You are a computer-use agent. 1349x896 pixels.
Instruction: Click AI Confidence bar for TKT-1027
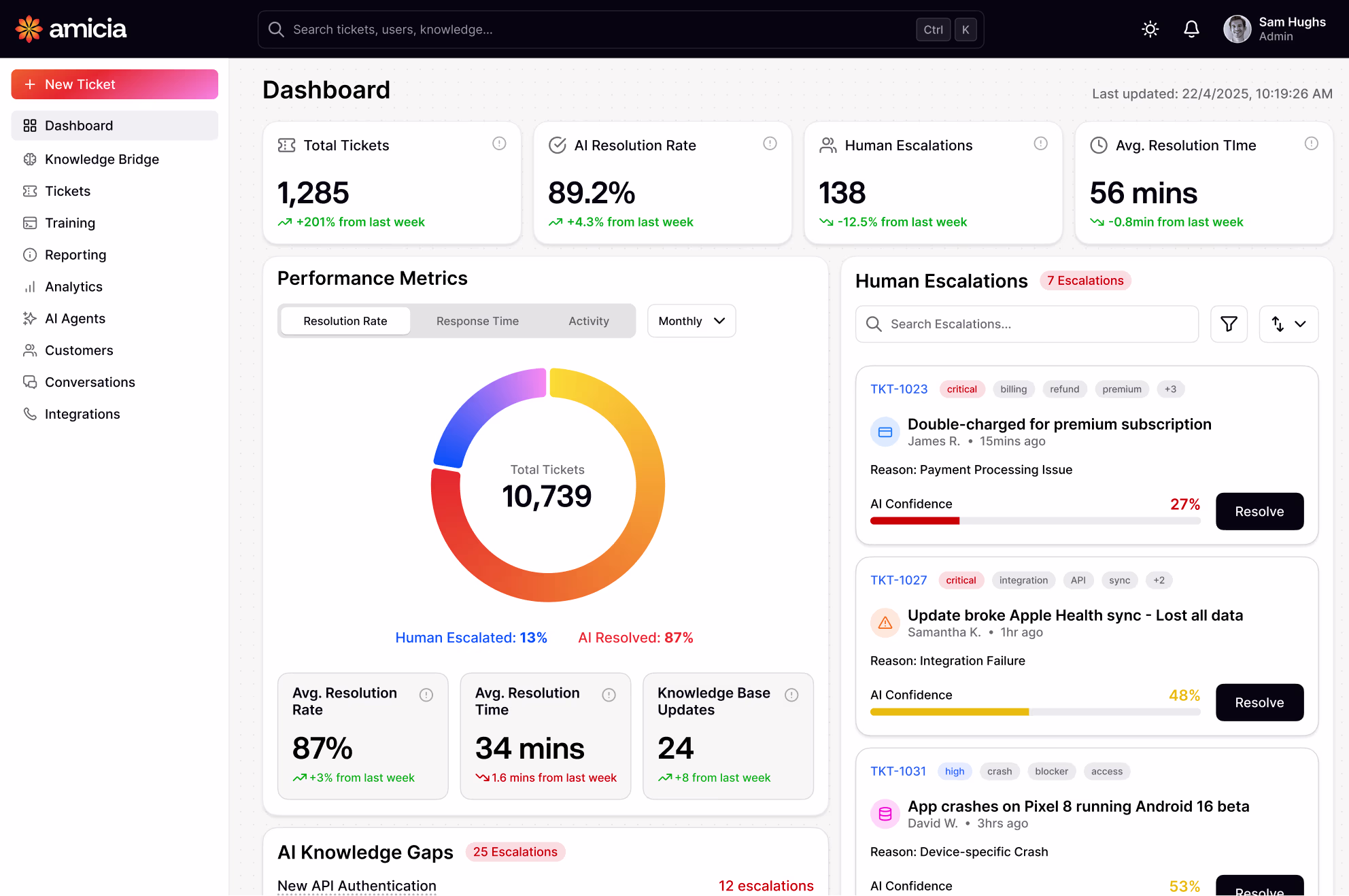coord(1035,712)
